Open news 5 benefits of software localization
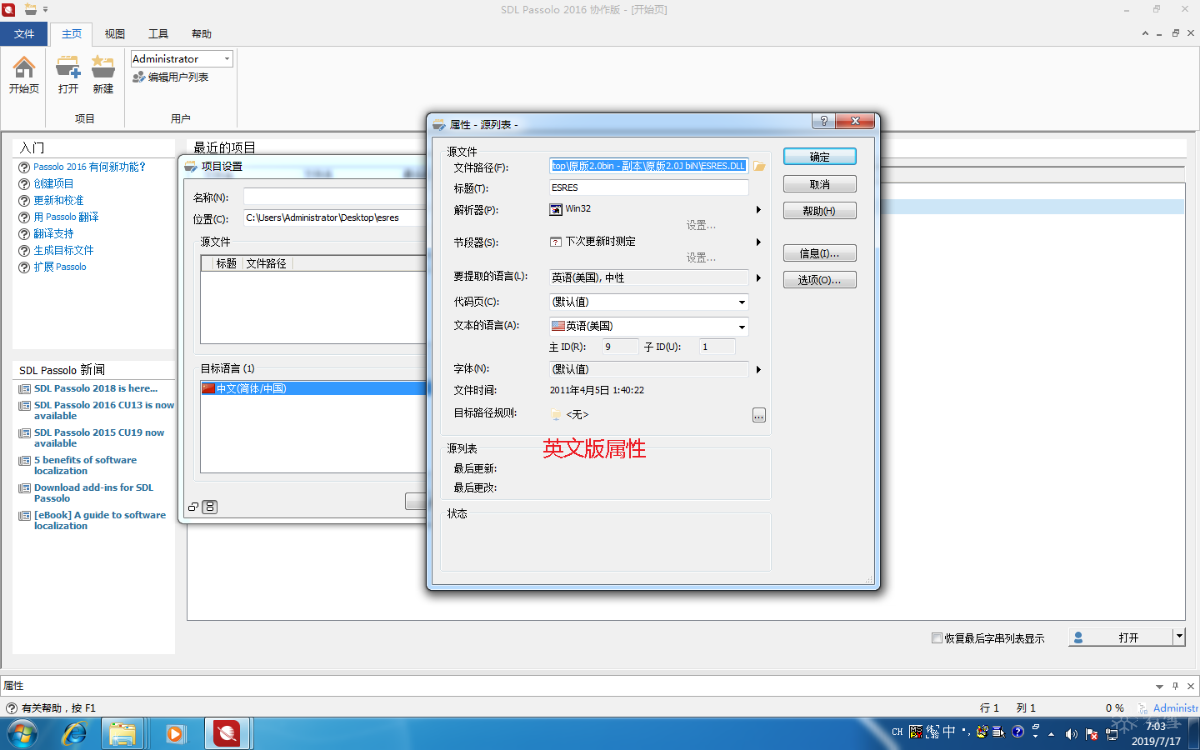 point(85,465)
